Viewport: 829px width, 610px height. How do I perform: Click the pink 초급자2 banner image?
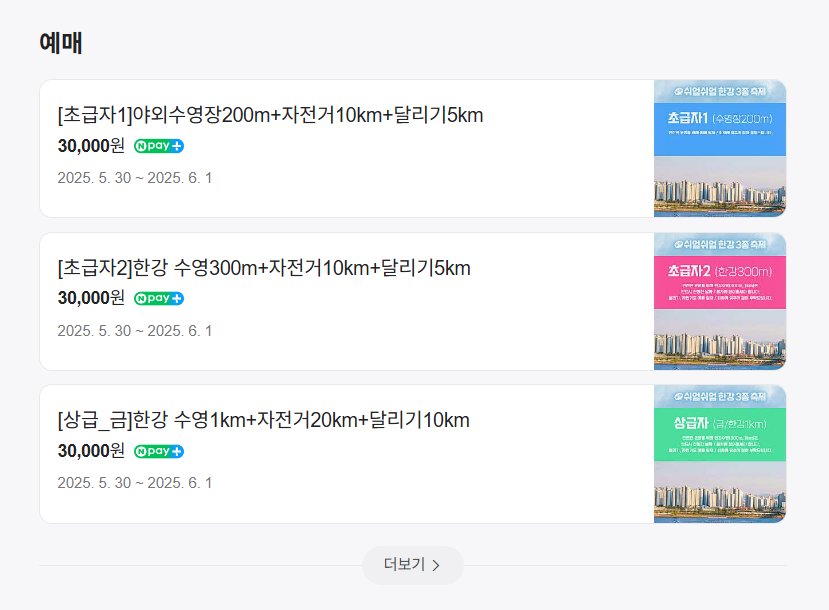click(721, 300)
